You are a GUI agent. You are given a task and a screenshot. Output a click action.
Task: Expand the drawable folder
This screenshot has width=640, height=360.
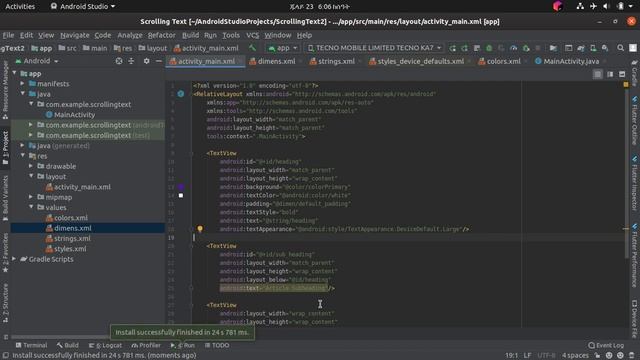tap(31, 166)
